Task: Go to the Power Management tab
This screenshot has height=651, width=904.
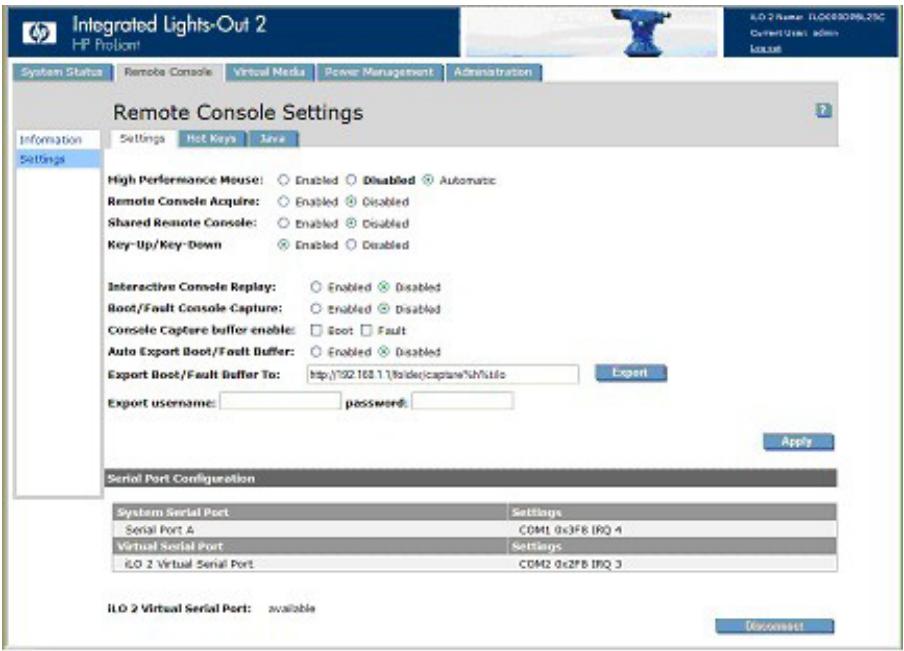Action: point(379,72)
